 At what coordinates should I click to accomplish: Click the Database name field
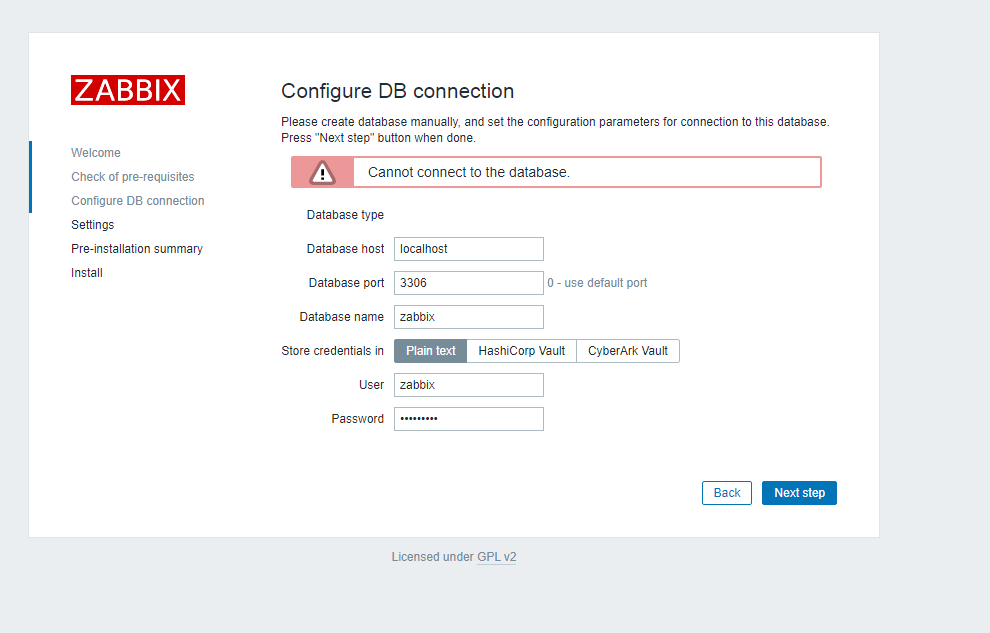(469, 317)
